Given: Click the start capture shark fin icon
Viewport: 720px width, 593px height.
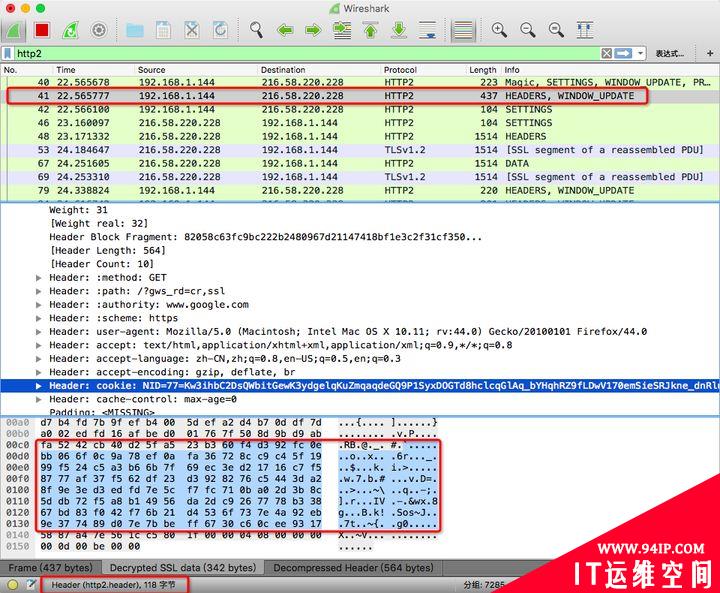Looking at the screenshot, I should tap(14, 31).
